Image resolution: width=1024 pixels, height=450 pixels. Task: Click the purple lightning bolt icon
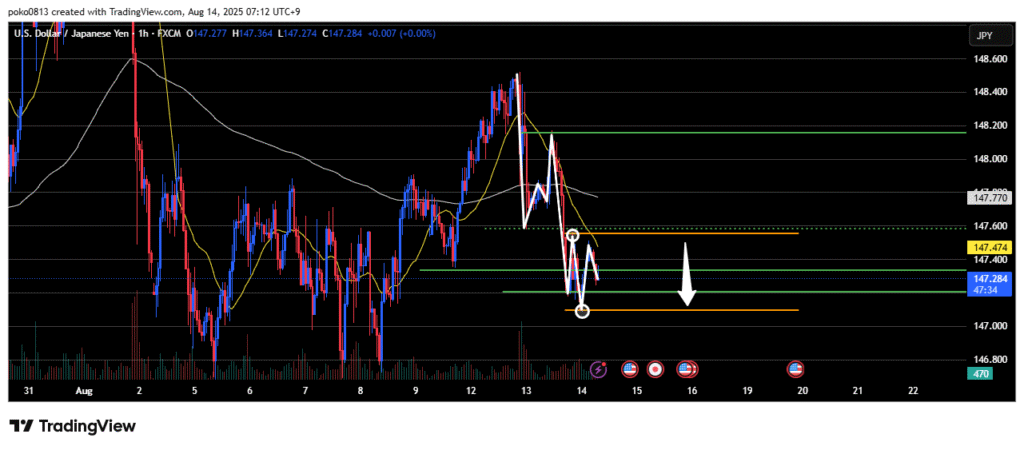(598, 369)
